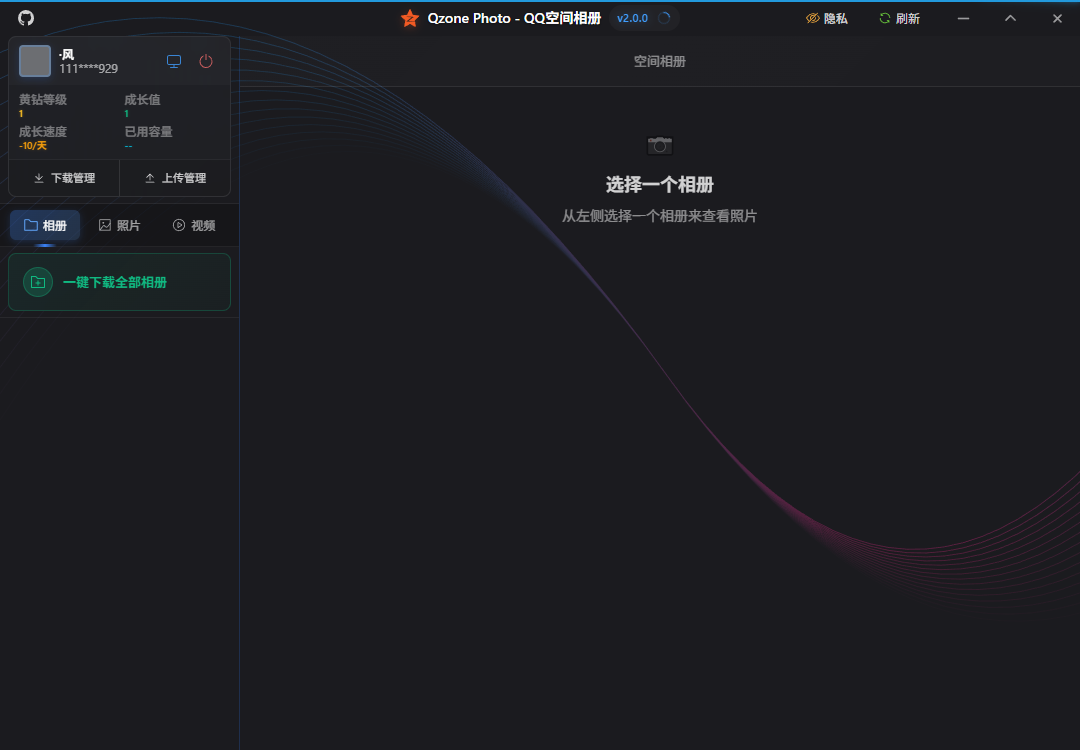
Task: Click the green folder download icon
Action: pos(38,282)
